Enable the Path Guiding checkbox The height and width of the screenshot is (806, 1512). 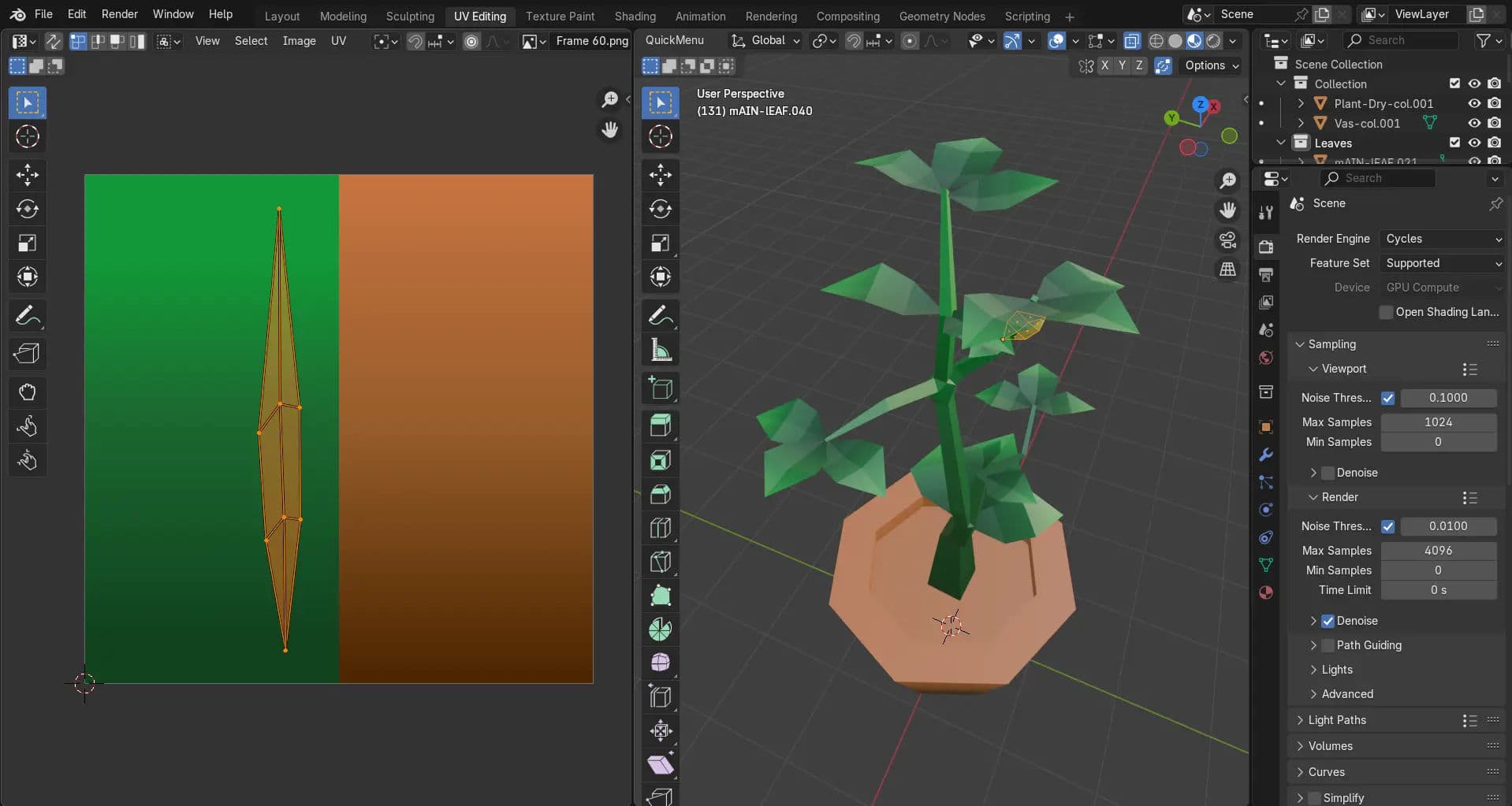pos(1328,645)
